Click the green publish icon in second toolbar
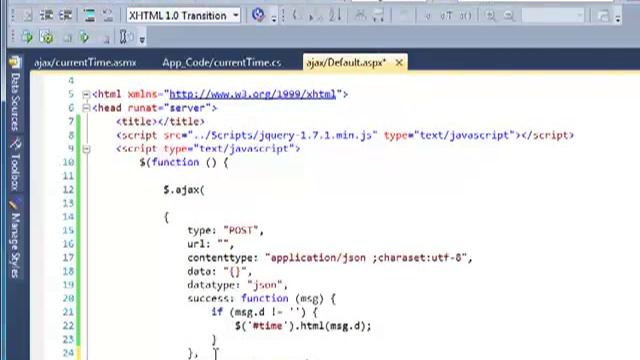This screenshot has width=640, height=360. pyautogui.click(x=84, y=38)
